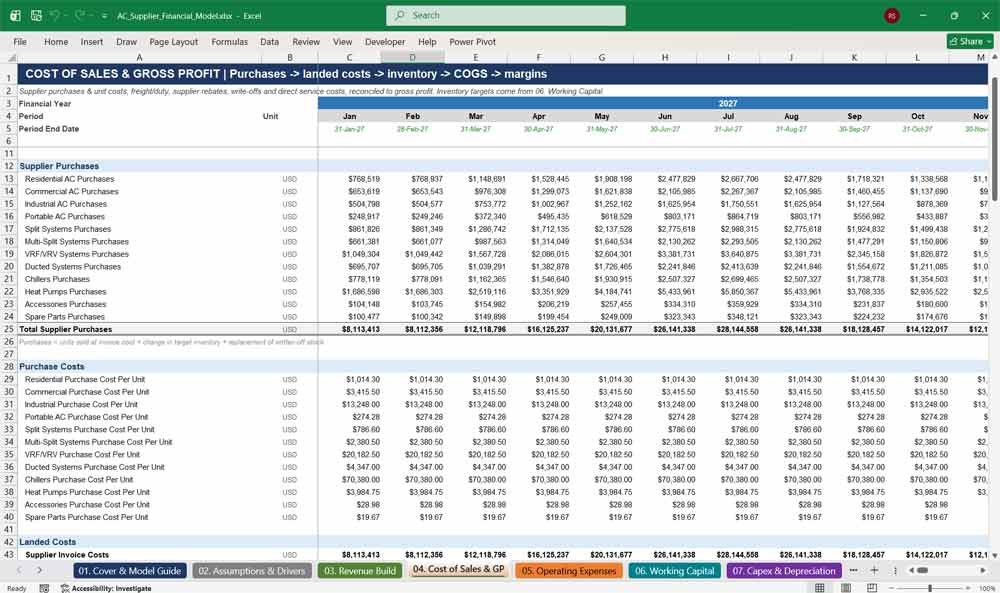1000x593 pixels.
Task: Click the sheet tab bar split handle
Action: (x=895, y=571)
